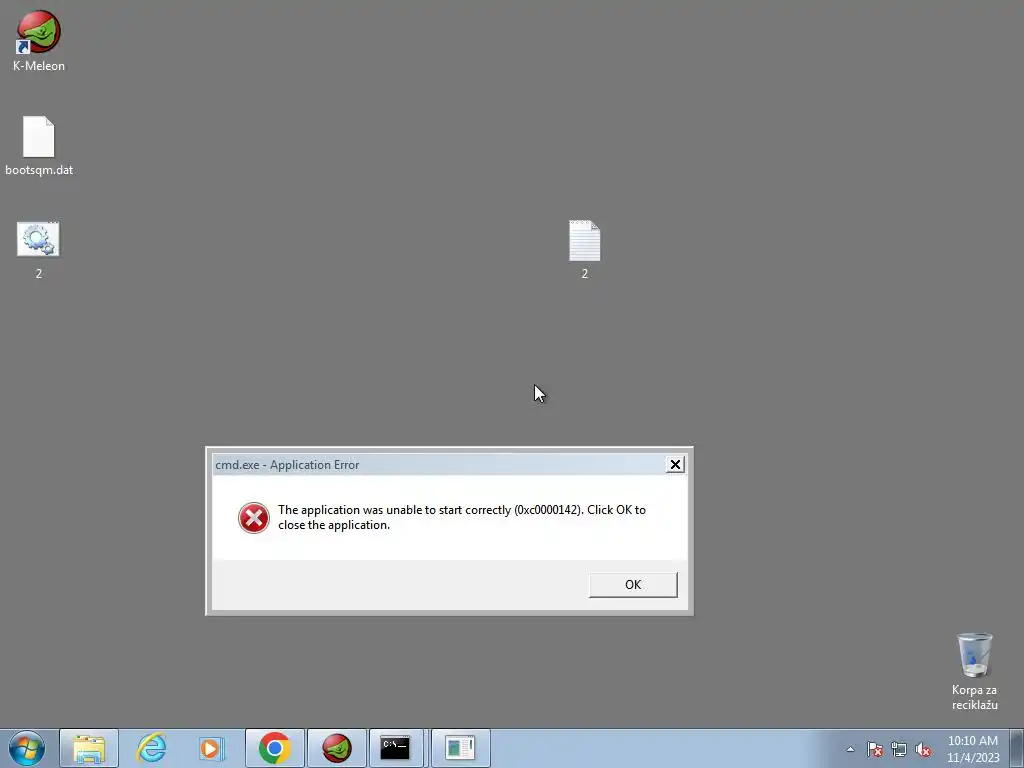
Task: Click OK in the cmd.exe error dialog
Action: click(633, 584)
